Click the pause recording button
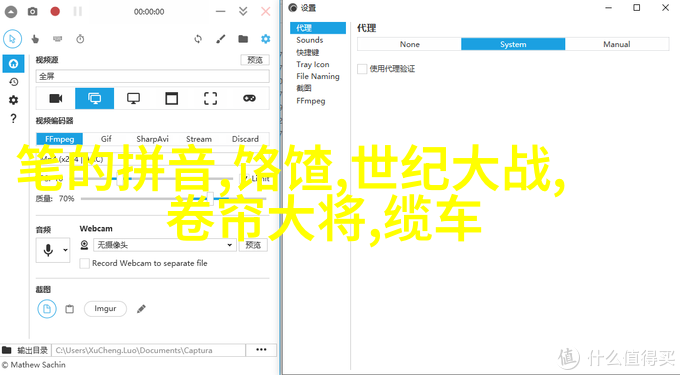The height and width of the screenshot is (375, 680). [x=78, y=12]
